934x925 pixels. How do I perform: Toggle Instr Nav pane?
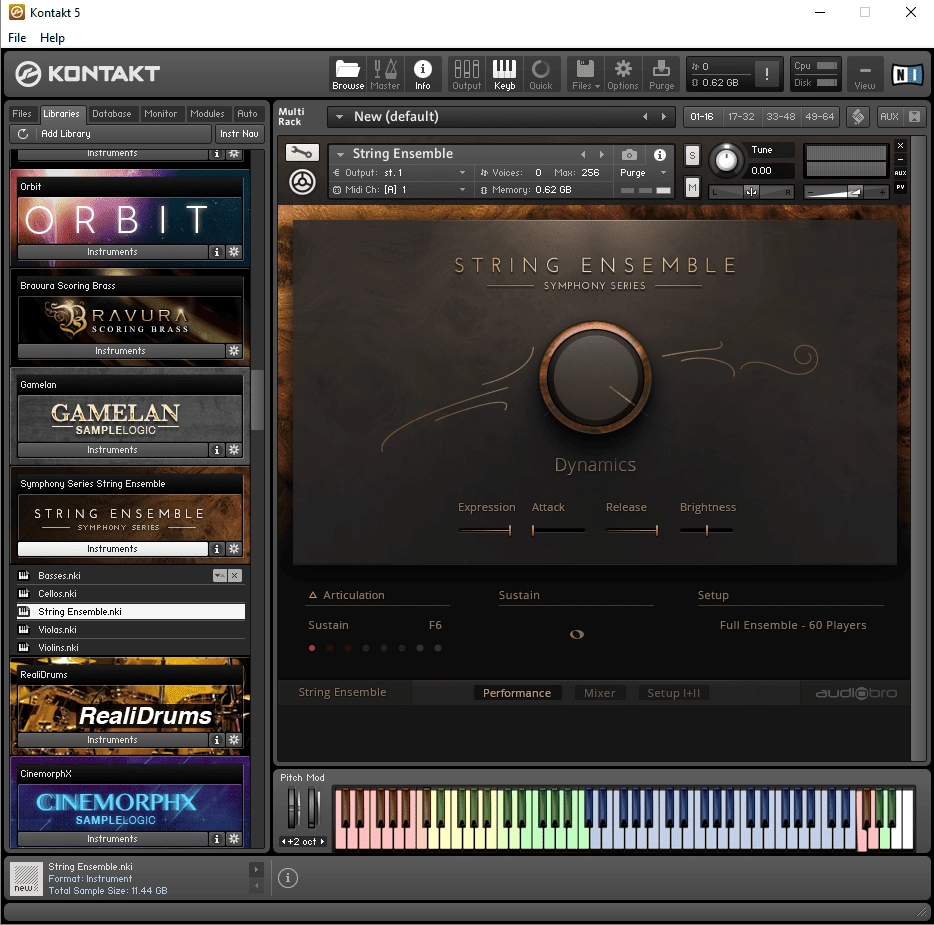239,134
